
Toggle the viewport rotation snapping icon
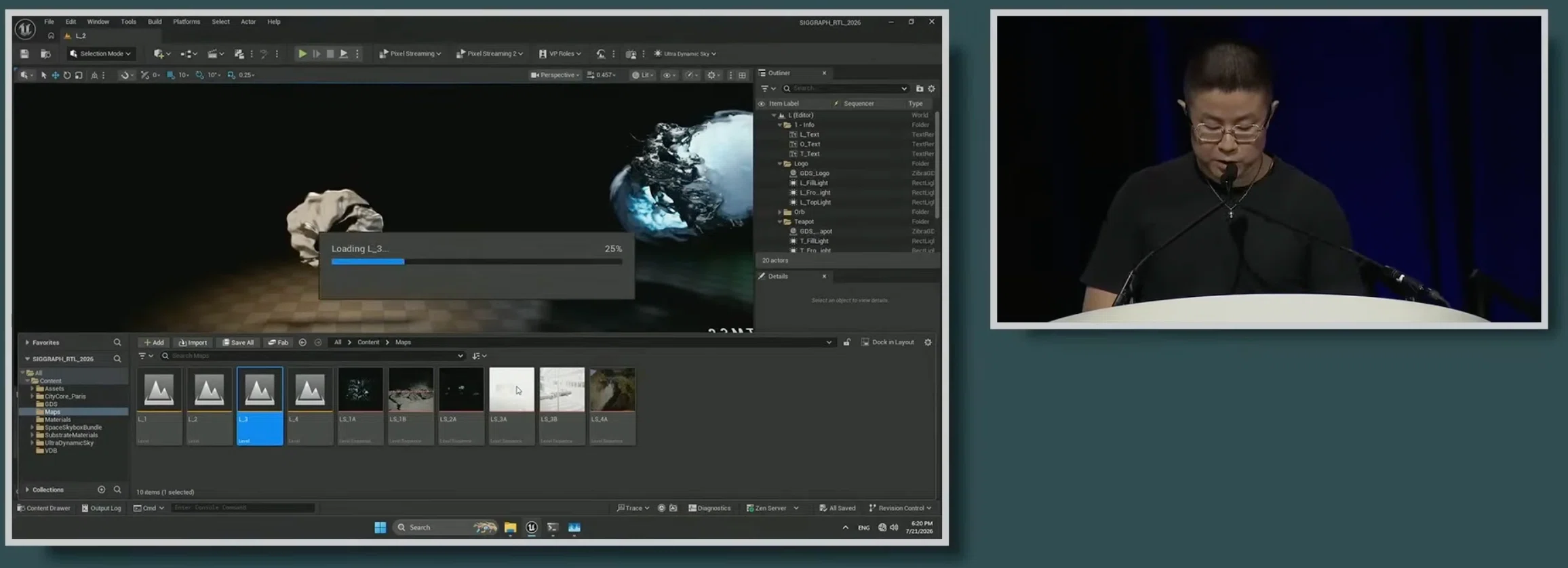coord(199,75)
